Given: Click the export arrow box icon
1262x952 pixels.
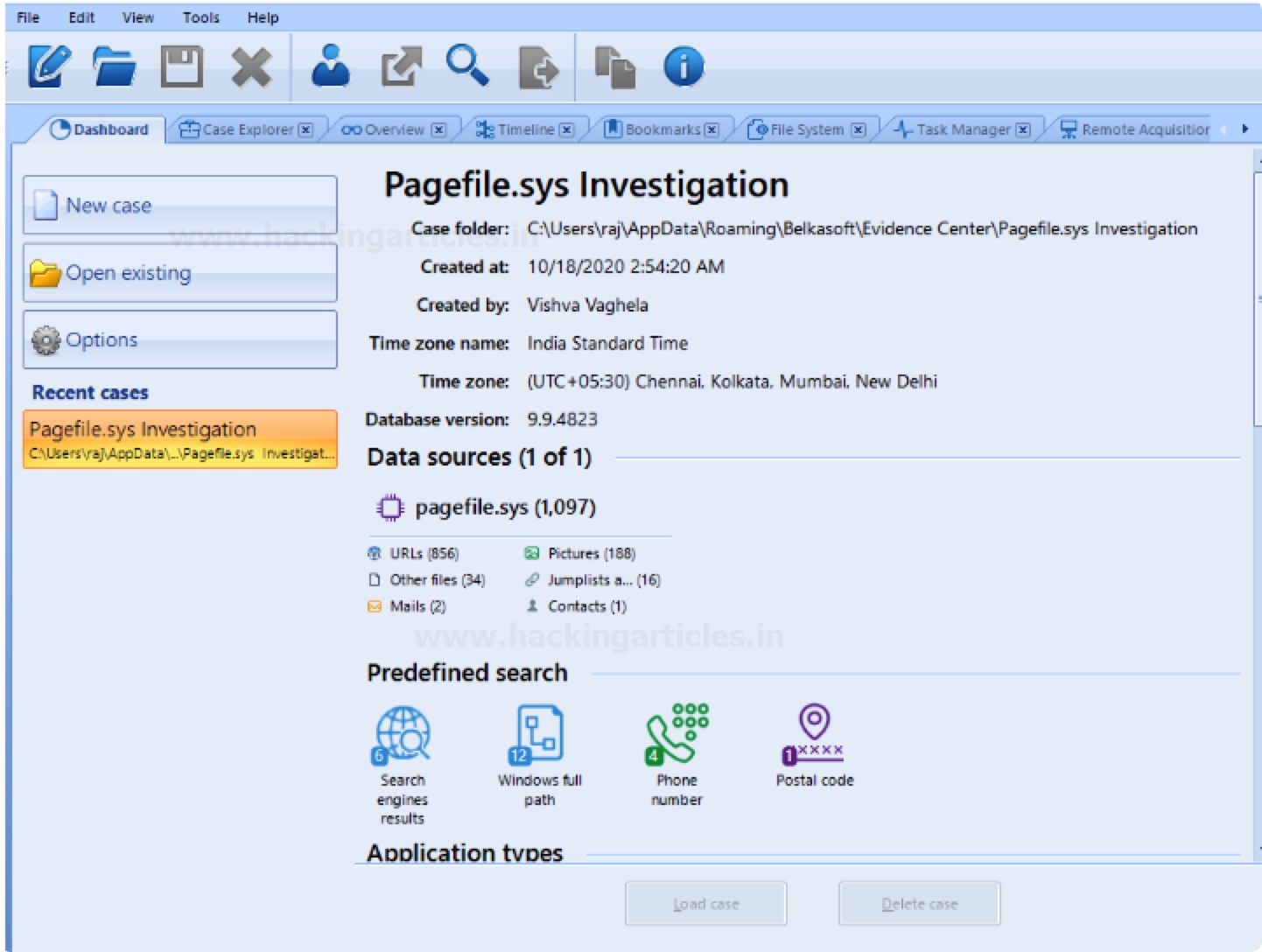Looking at the screenshot, I should click(x=401, y=66).
